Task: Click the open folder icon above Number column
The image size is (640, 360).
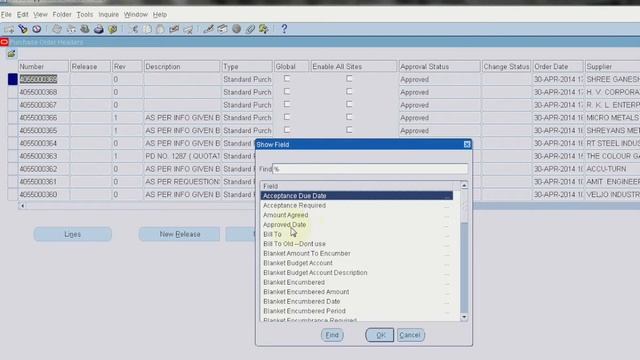Action: 11,53
